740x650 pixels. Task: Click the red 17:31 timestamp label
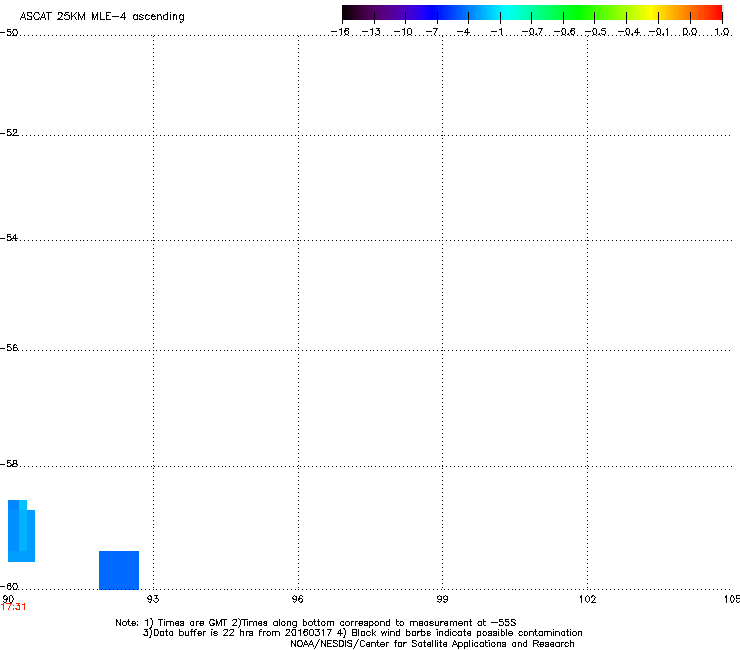point(13,607)
